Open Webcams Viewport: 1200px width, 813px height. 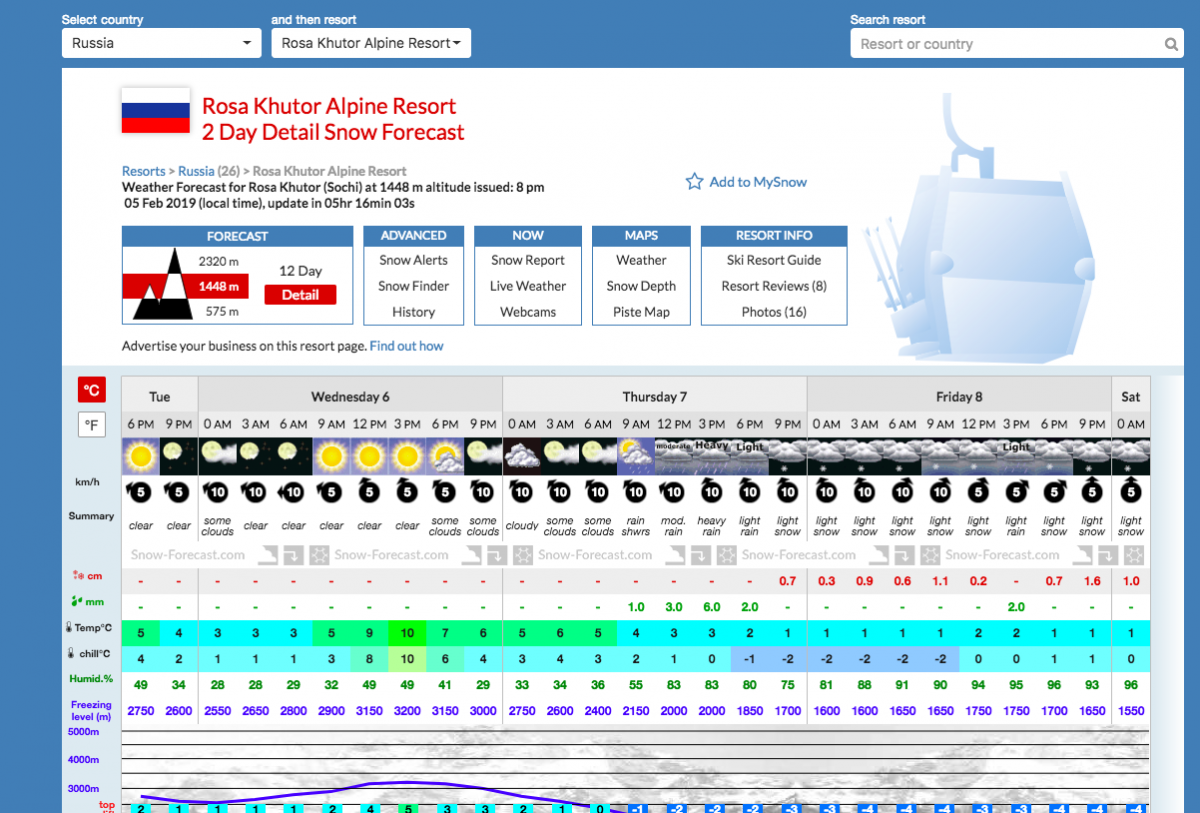(x=528, y=312)
